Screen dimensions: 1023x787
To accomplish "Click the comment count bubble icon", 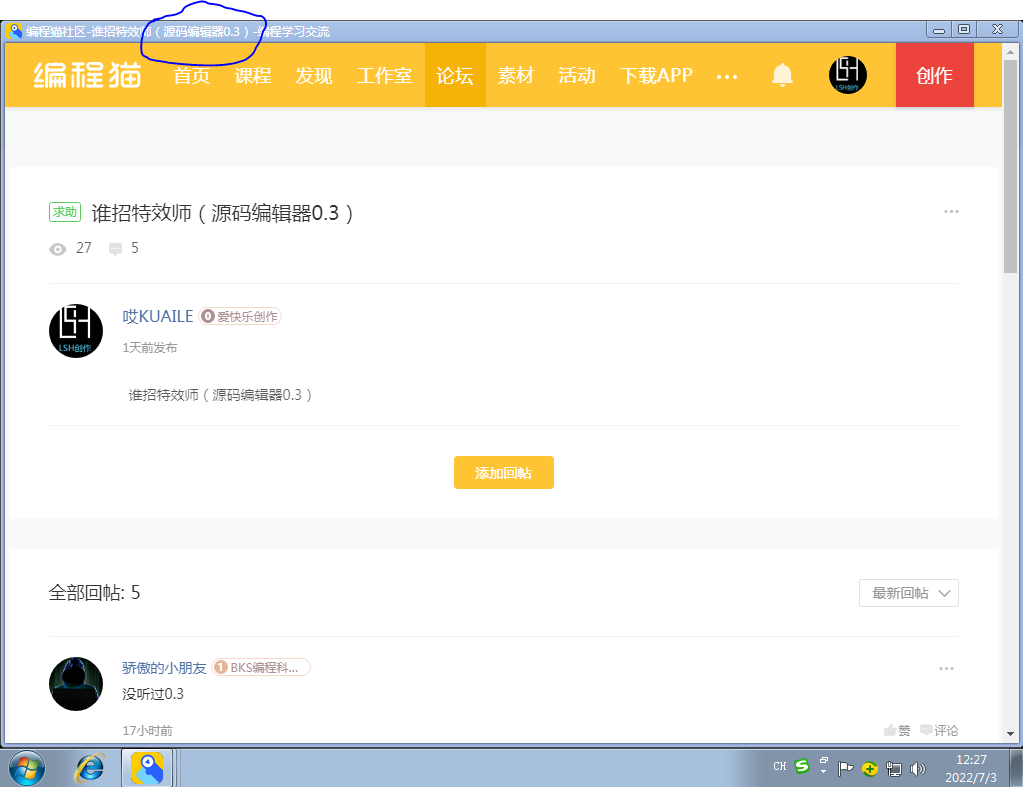I will (x=115, y=249).
